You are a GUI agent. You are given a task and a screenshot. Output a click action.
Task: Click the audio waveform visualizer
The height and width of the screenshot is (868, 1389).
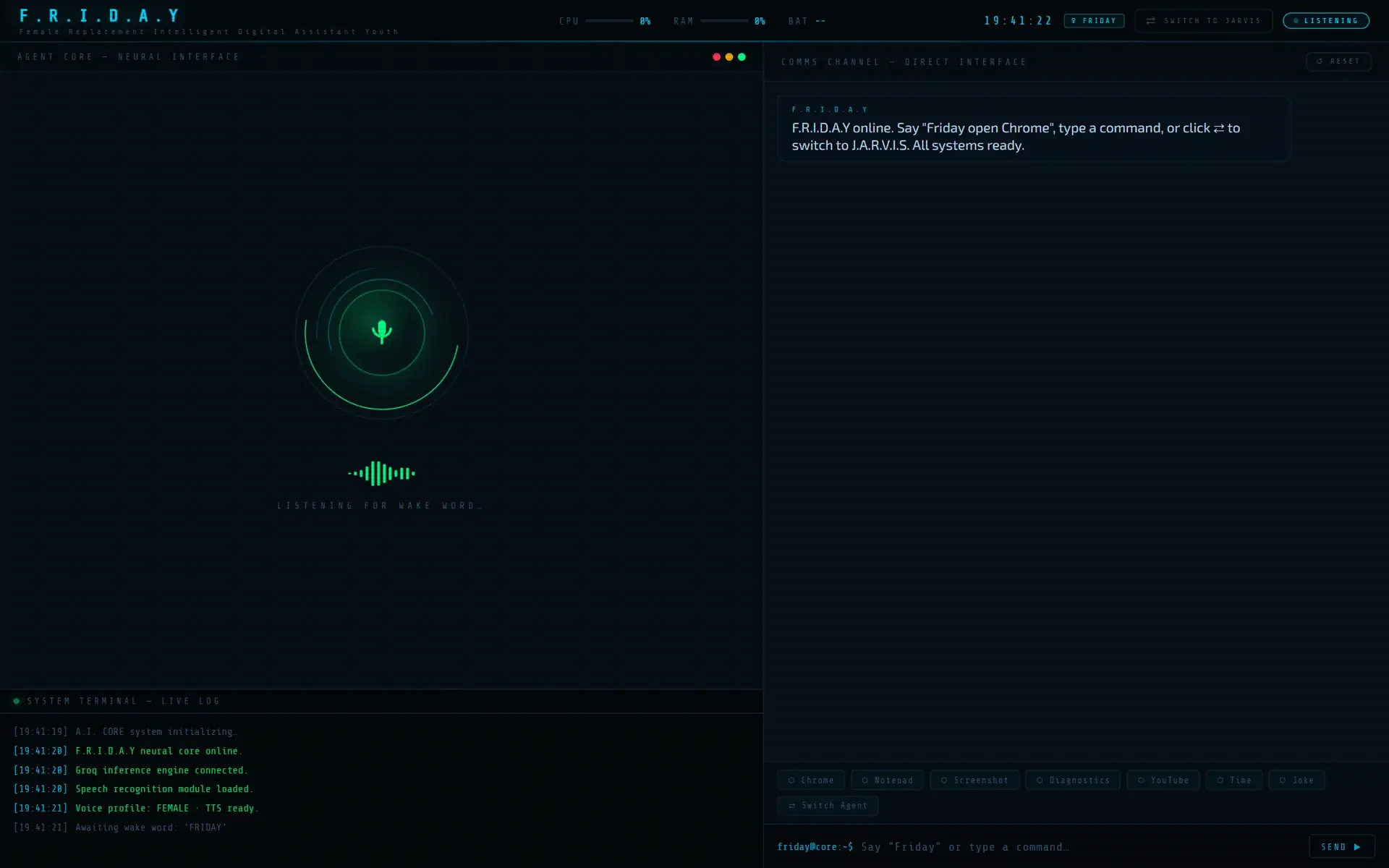click(x=381, y=474)
